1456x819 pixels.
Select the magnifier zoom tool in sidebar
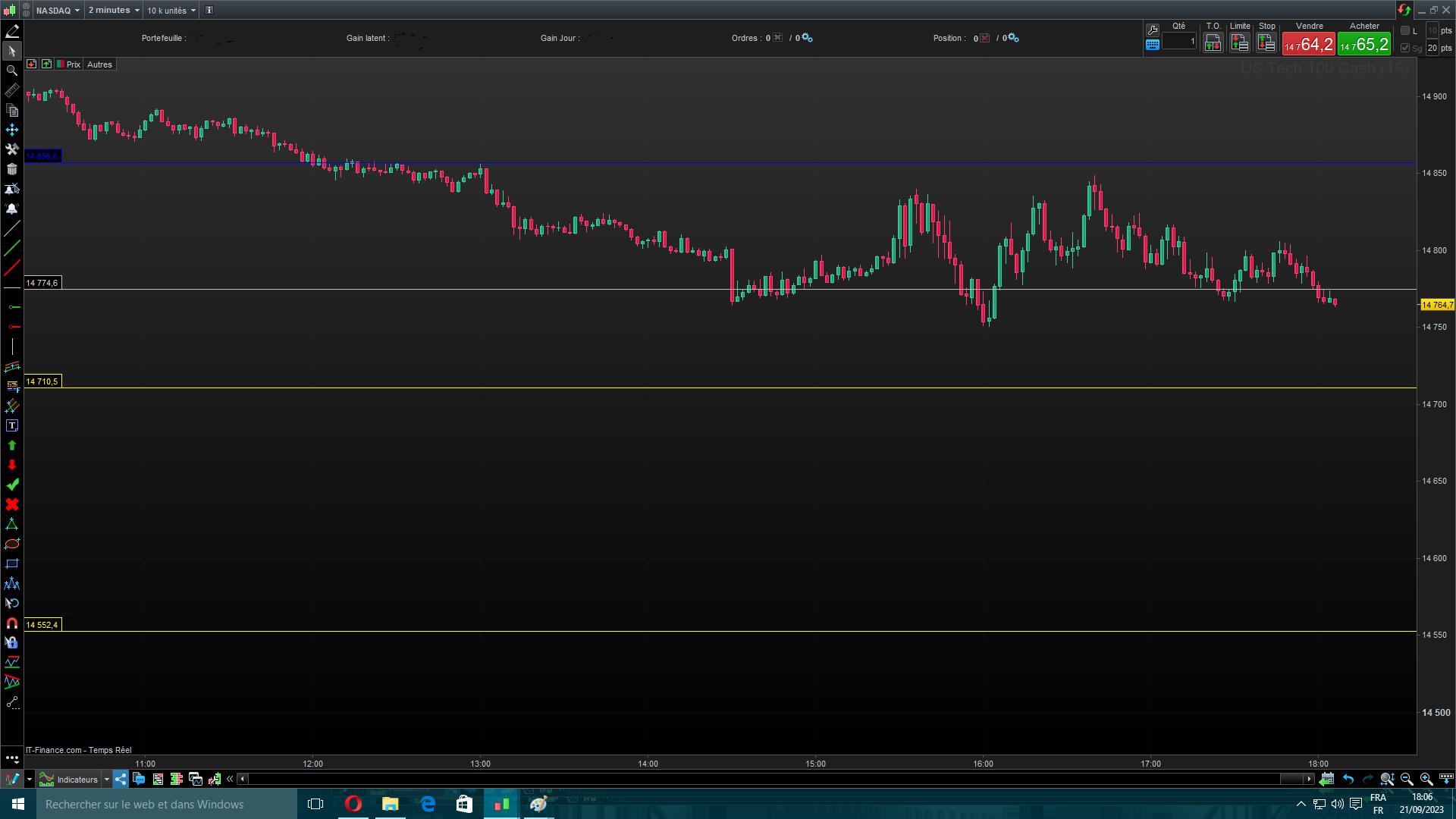[x=12, y=71]
